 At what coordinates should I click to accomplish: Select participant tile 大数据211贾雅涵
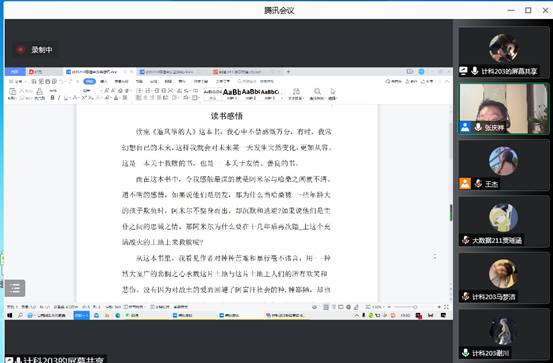(504, 222)
